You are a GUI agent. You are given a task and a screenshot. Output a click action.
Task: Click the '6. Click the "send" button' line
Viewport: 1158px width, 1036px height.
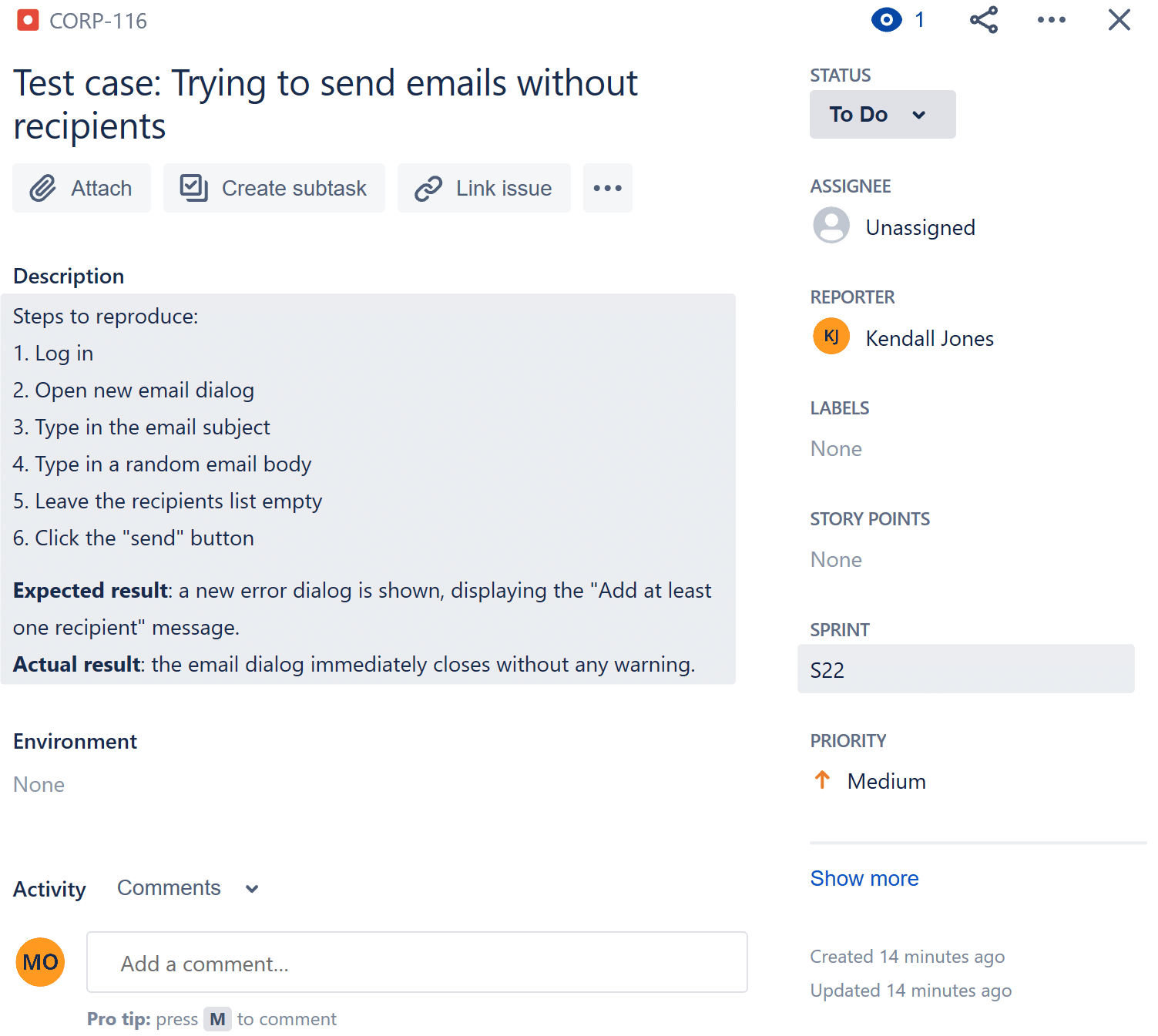coord(133,538)
